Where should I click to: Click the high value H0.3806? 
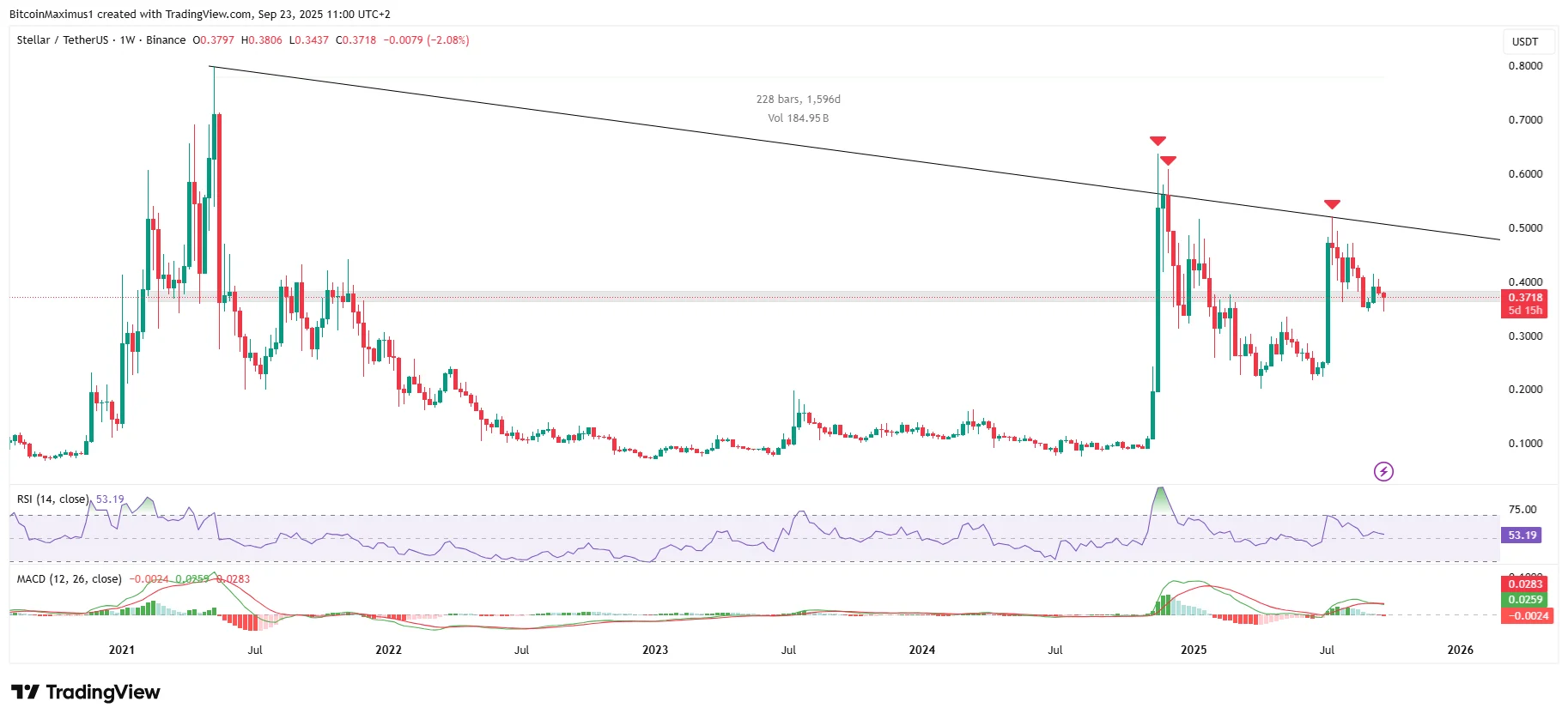click(262, 39)
